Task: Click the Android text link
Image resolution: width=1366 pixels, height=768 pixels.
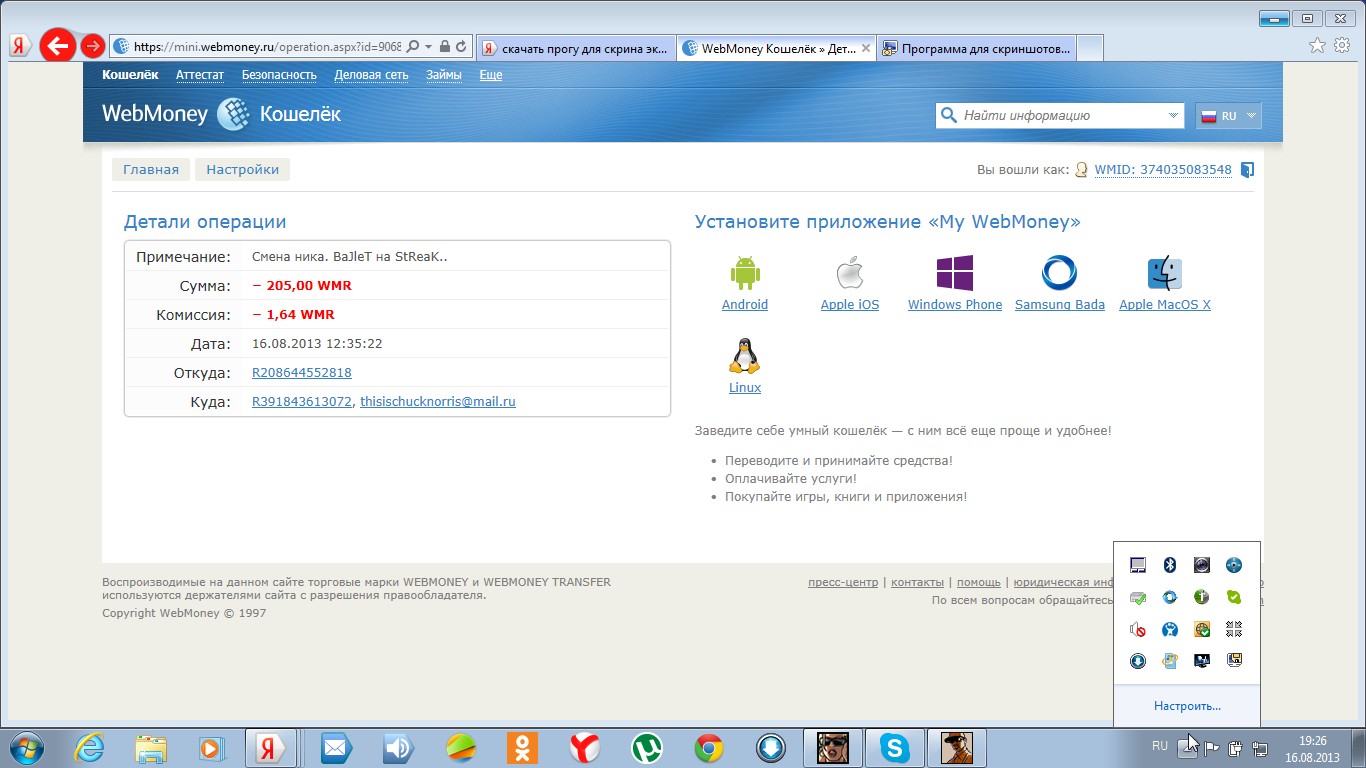Action: (x=745, y=305)
